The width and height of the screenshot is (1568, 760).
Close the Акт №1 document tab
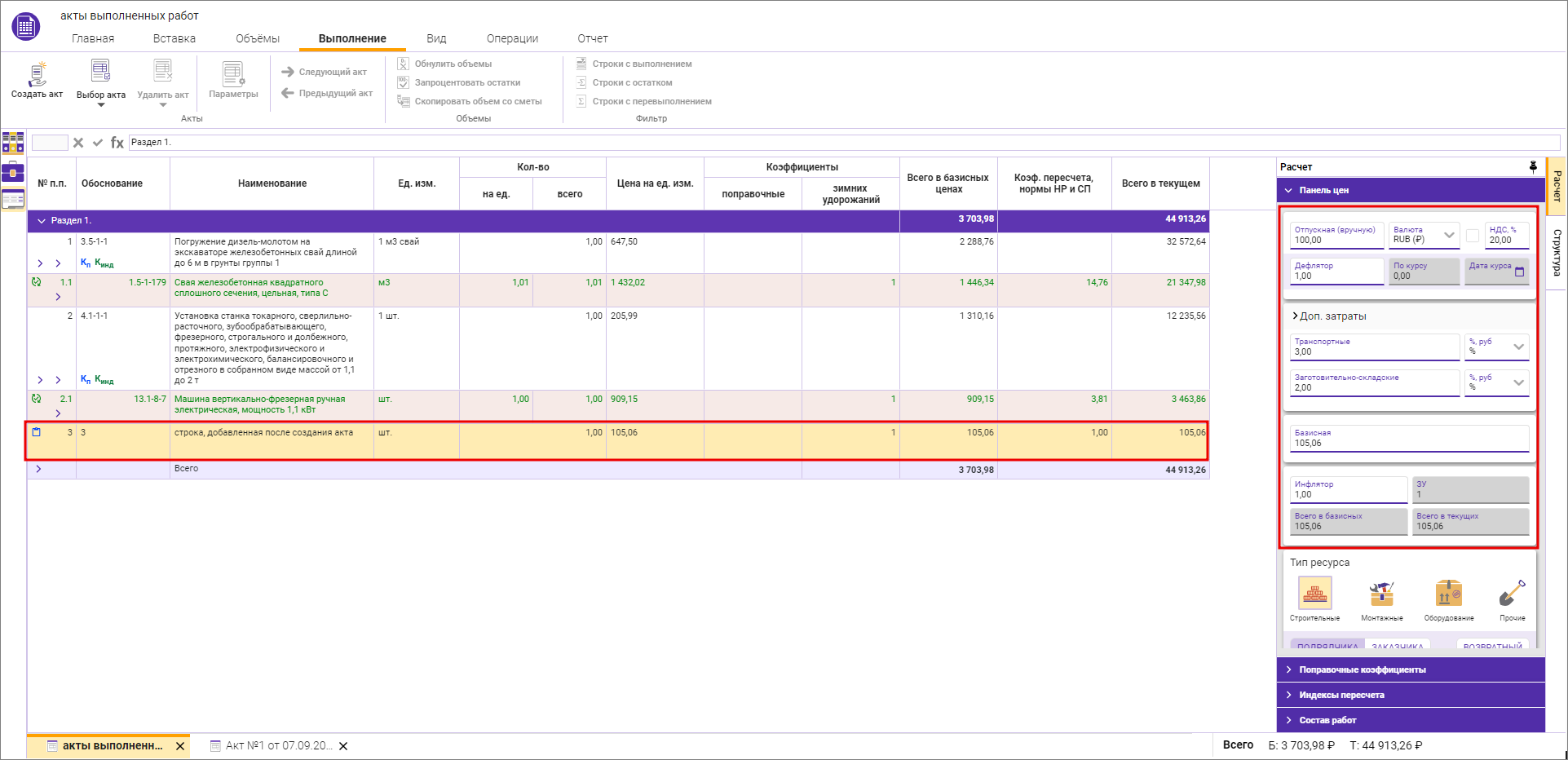tap(343, 746)
